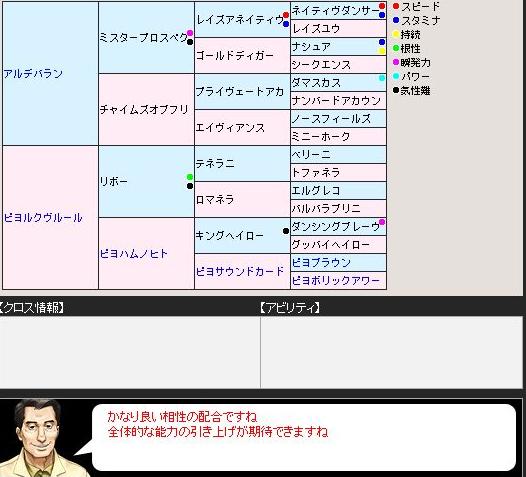Select the ネイティヴダンサー pedigree cell
This screenshot has height=477, width=526.
point(338,10)
